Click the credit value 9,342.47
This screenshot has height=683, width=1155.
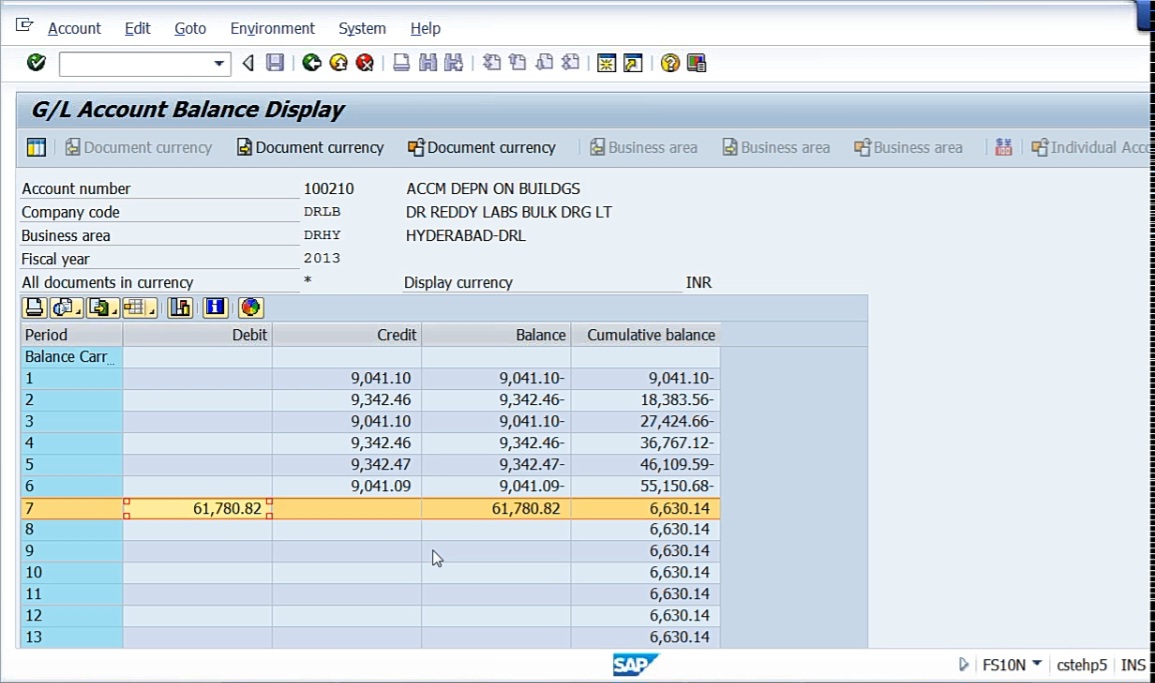click(x=381, y=465)
